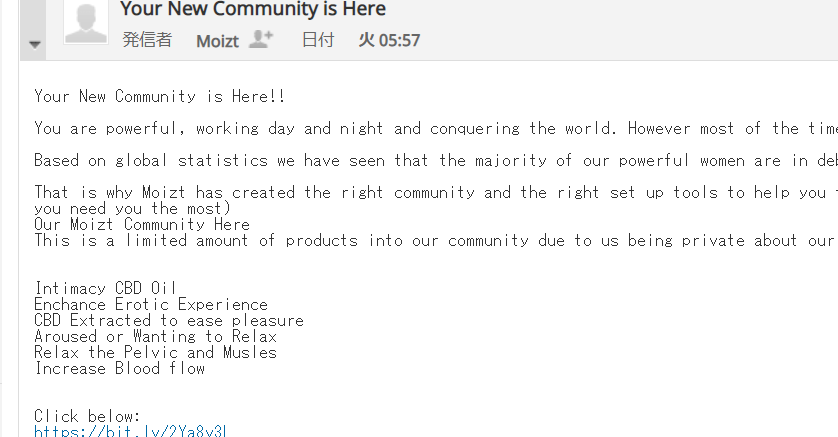
Task: Click the add-contact icon beside Moizt
Action: [x=261, y=40]
